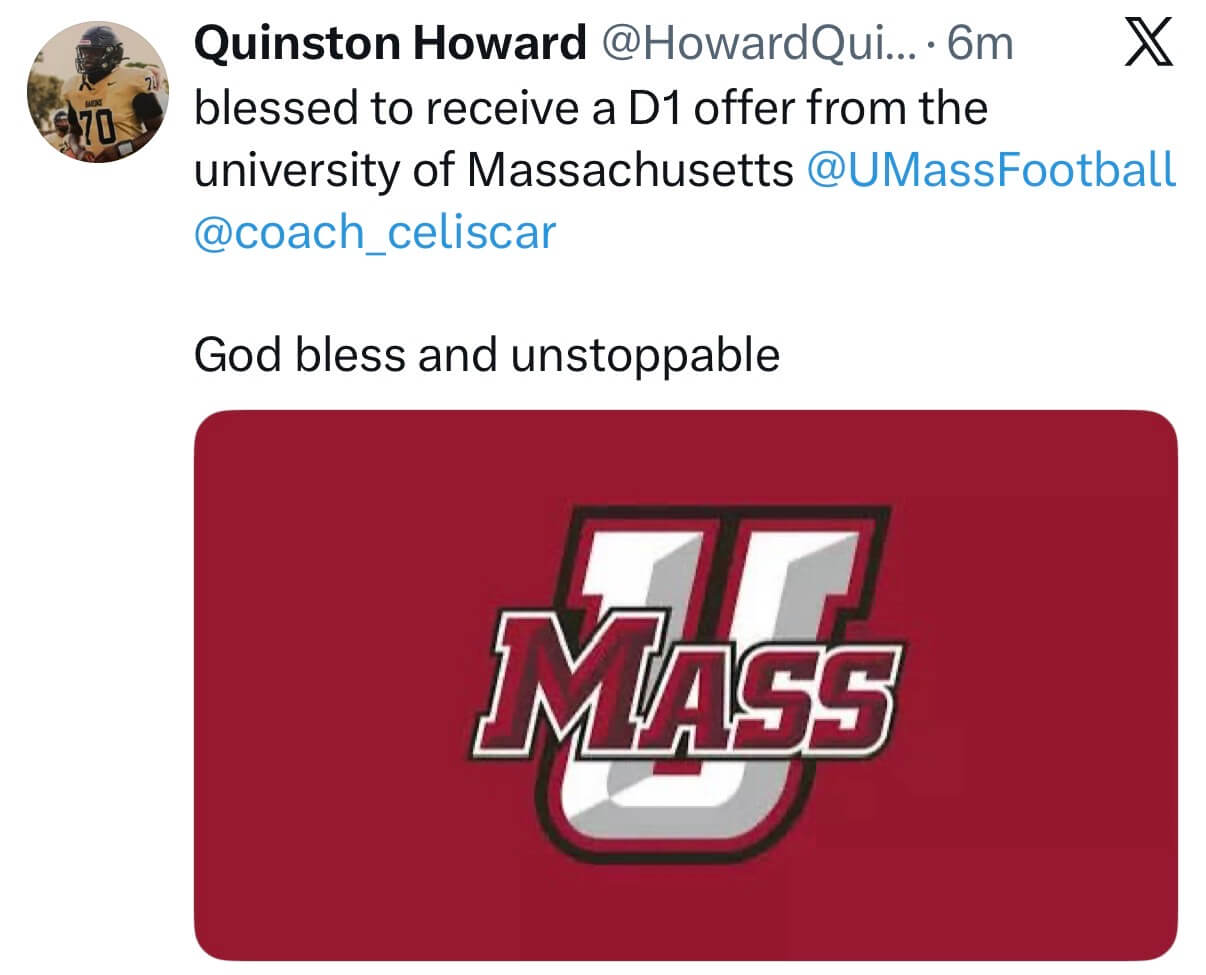
Task: Open the @UMassFootball mention
Action: 990,171
